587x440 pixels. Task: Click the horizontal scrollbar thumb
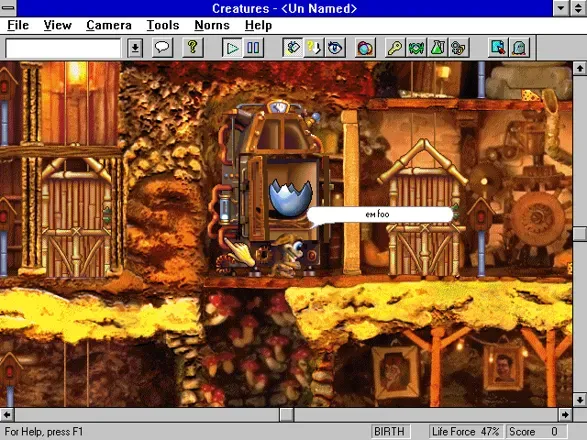click(x=287, y=415)
